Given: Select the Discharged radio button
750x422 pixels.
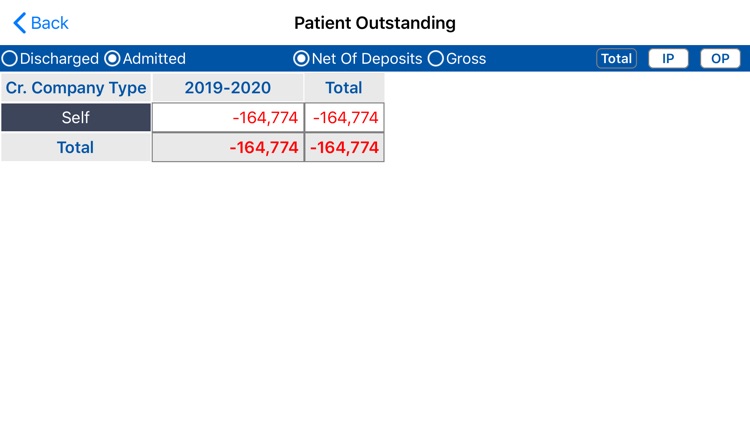Looking at the screenshot, I should [x=9, y=59].
